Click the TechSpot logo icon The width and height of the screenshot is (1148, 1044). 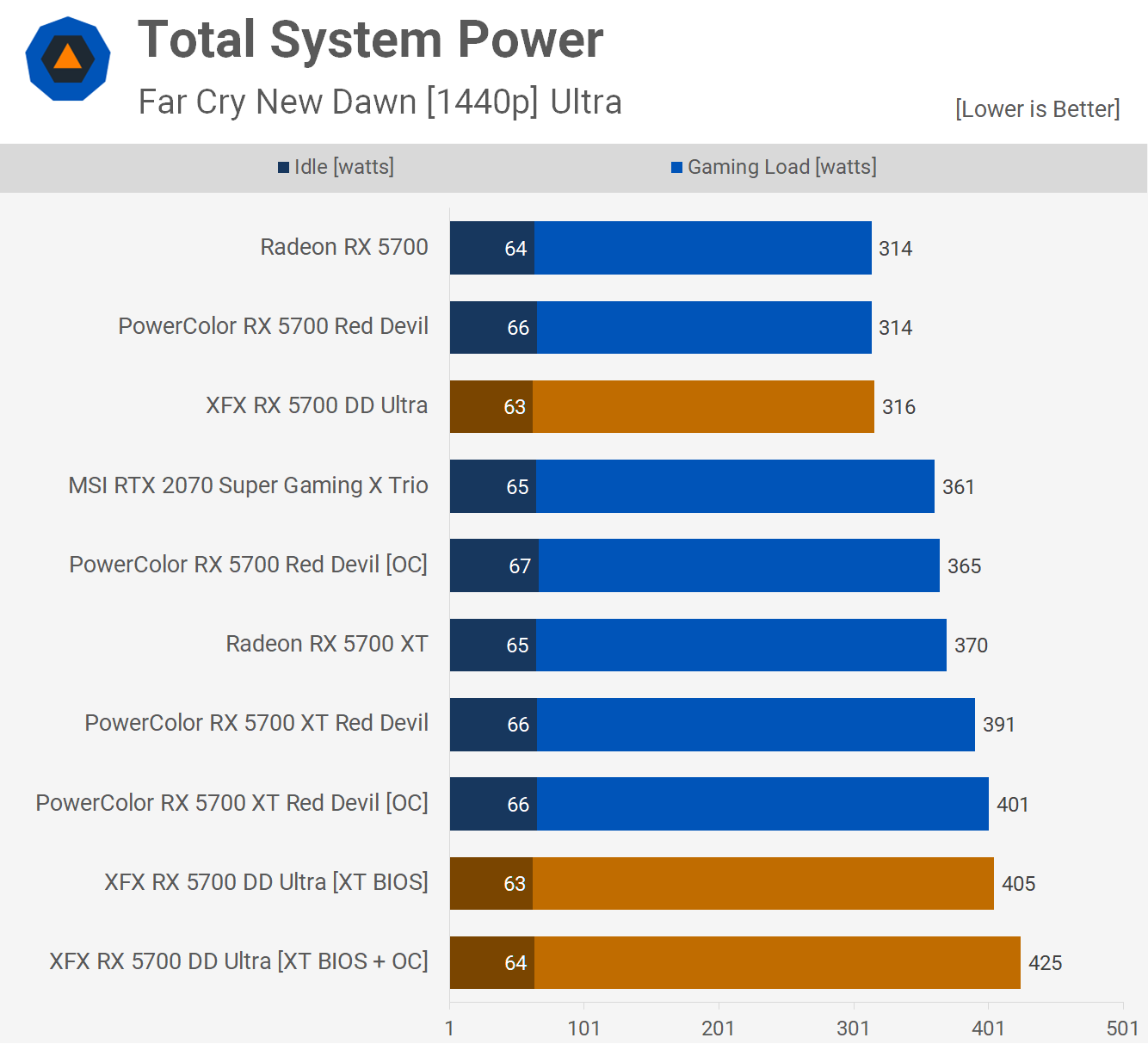coord(68,59)
